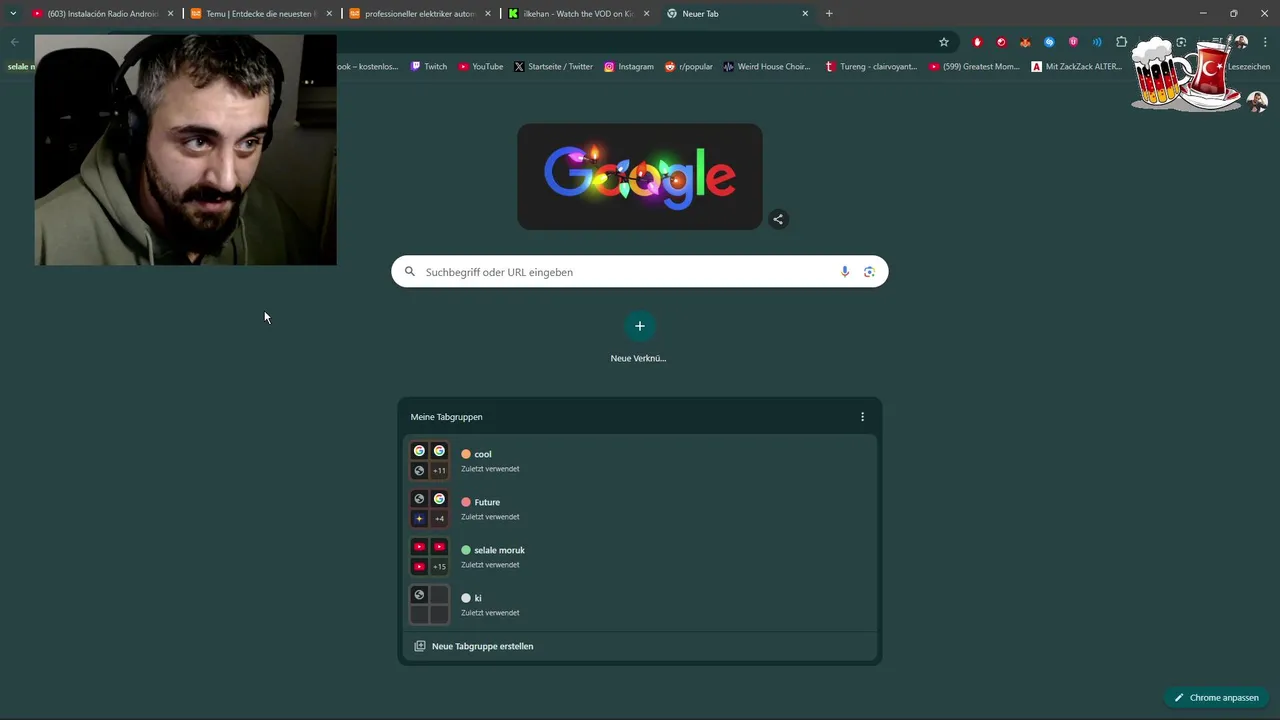Close the Temu tab

(x=328, y=14)
